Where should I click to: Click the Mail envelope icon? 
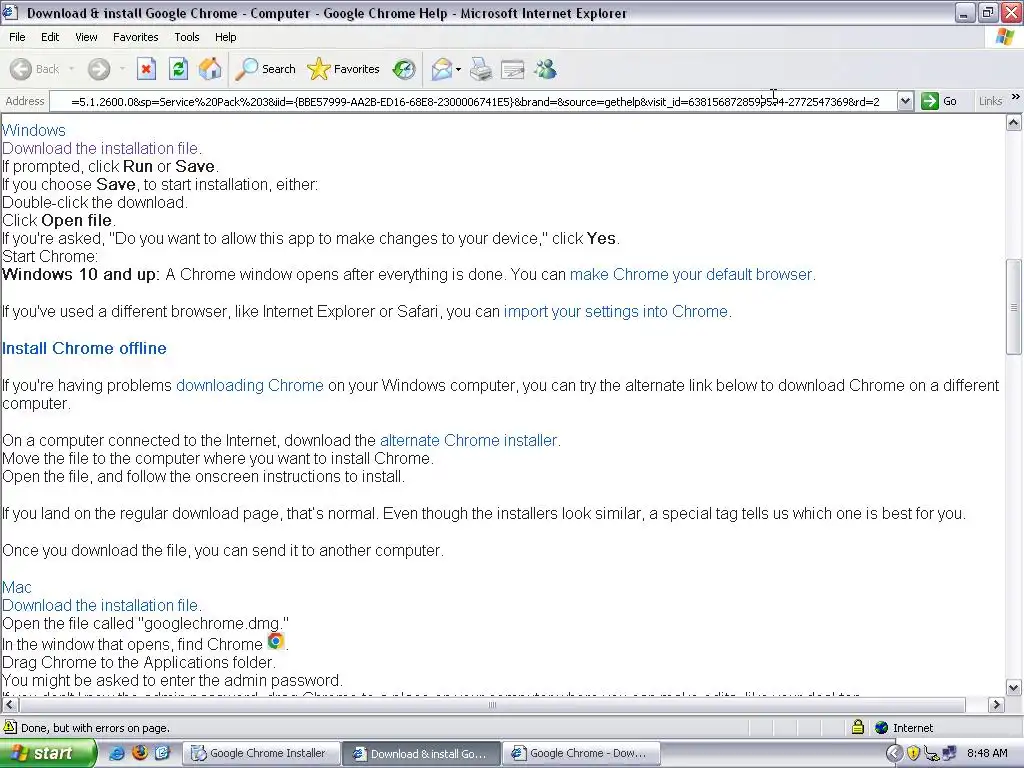coord(442,69)
